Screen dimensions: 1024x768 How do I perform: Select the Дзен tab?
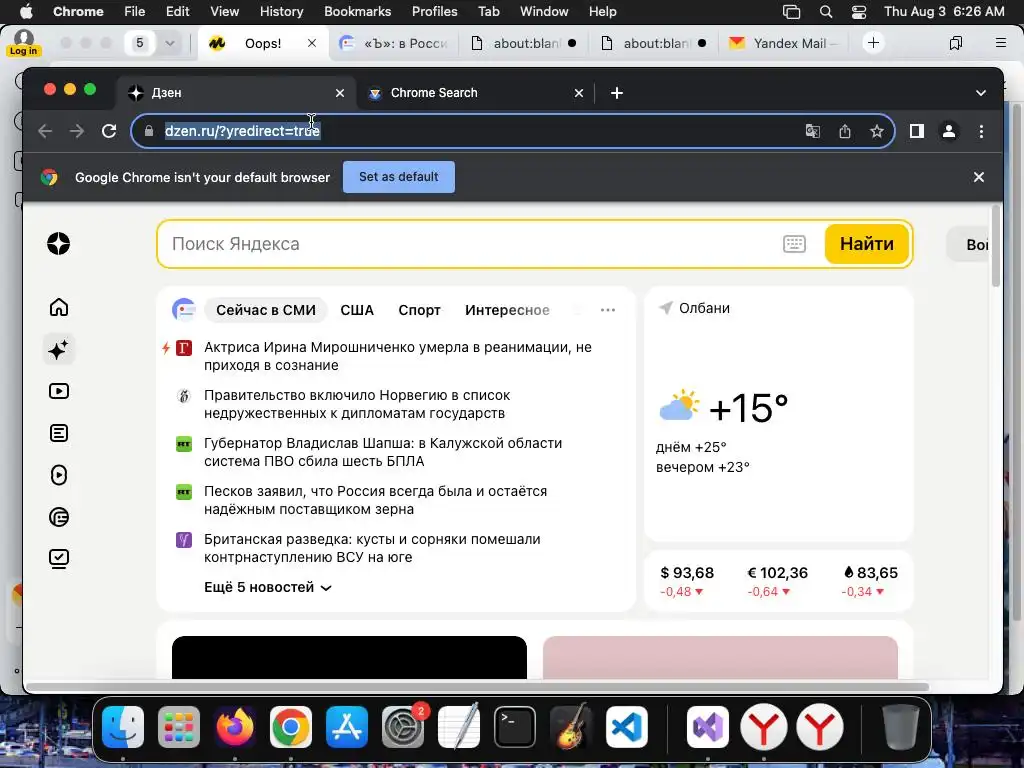pos(236,93)
